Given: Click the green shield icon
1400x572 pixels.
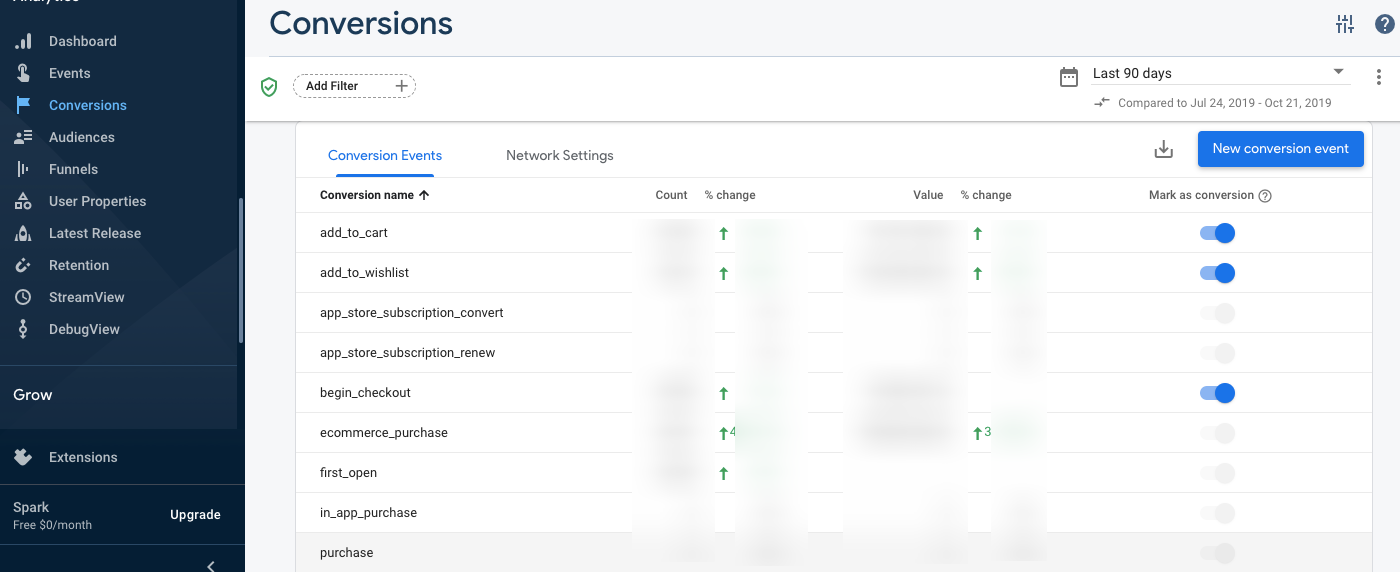Looking at the screenshot, I should point(268,87).
